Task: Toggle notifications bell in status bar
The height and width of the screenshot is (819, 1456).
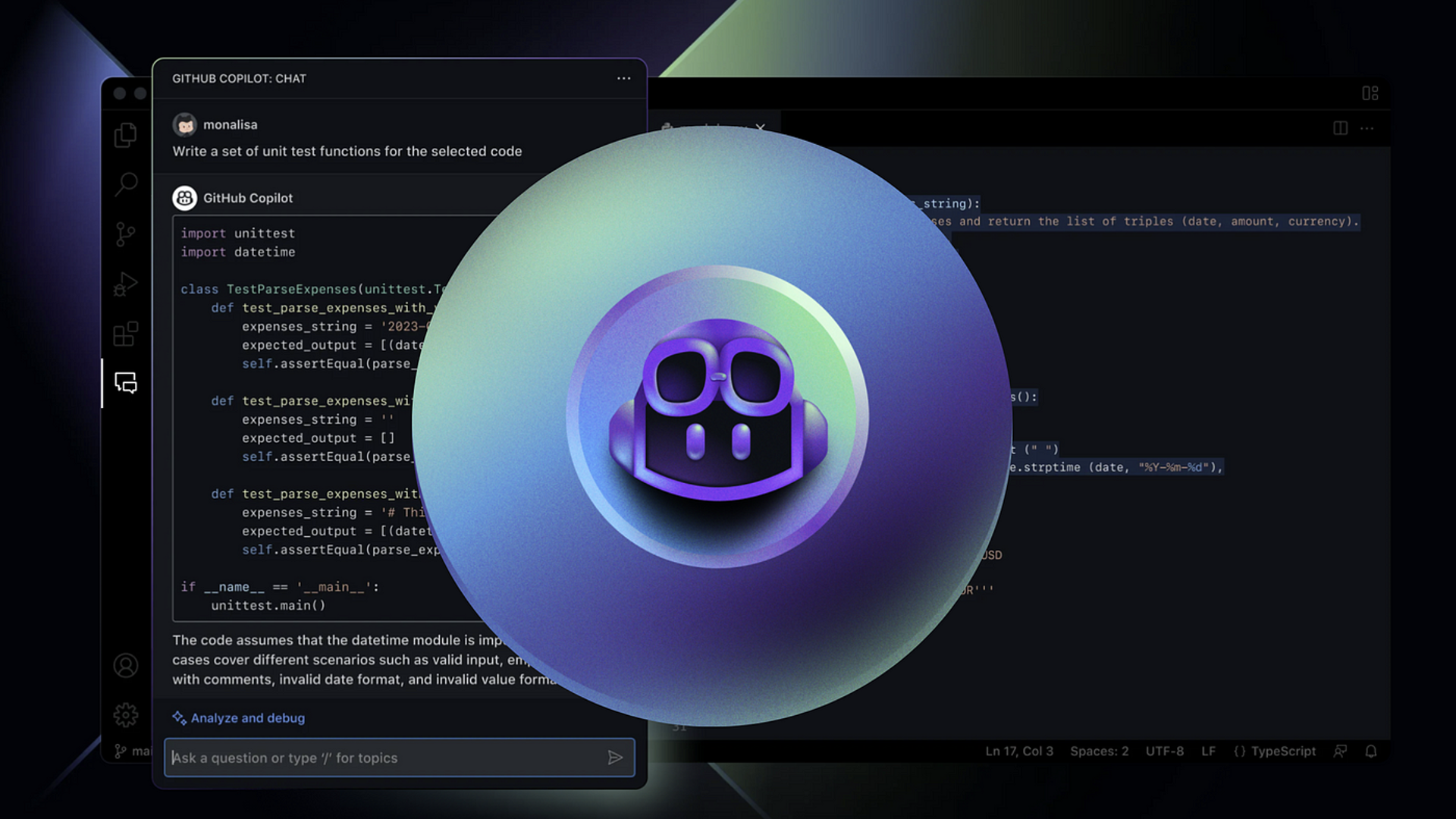Action: tap(1371, 752)
